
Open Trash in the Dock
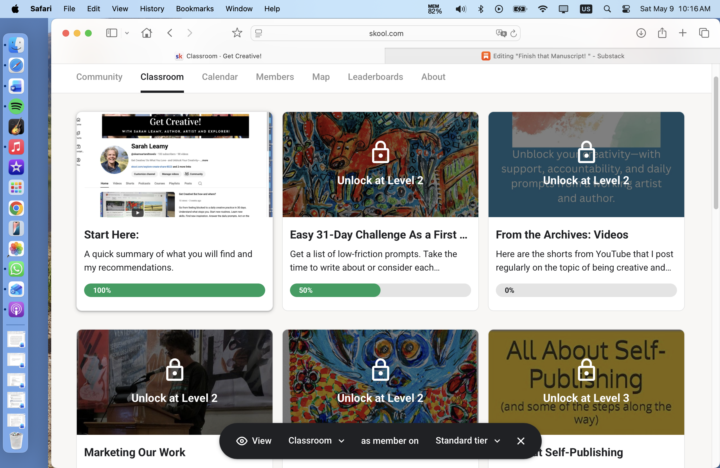(x=16, y=440)
